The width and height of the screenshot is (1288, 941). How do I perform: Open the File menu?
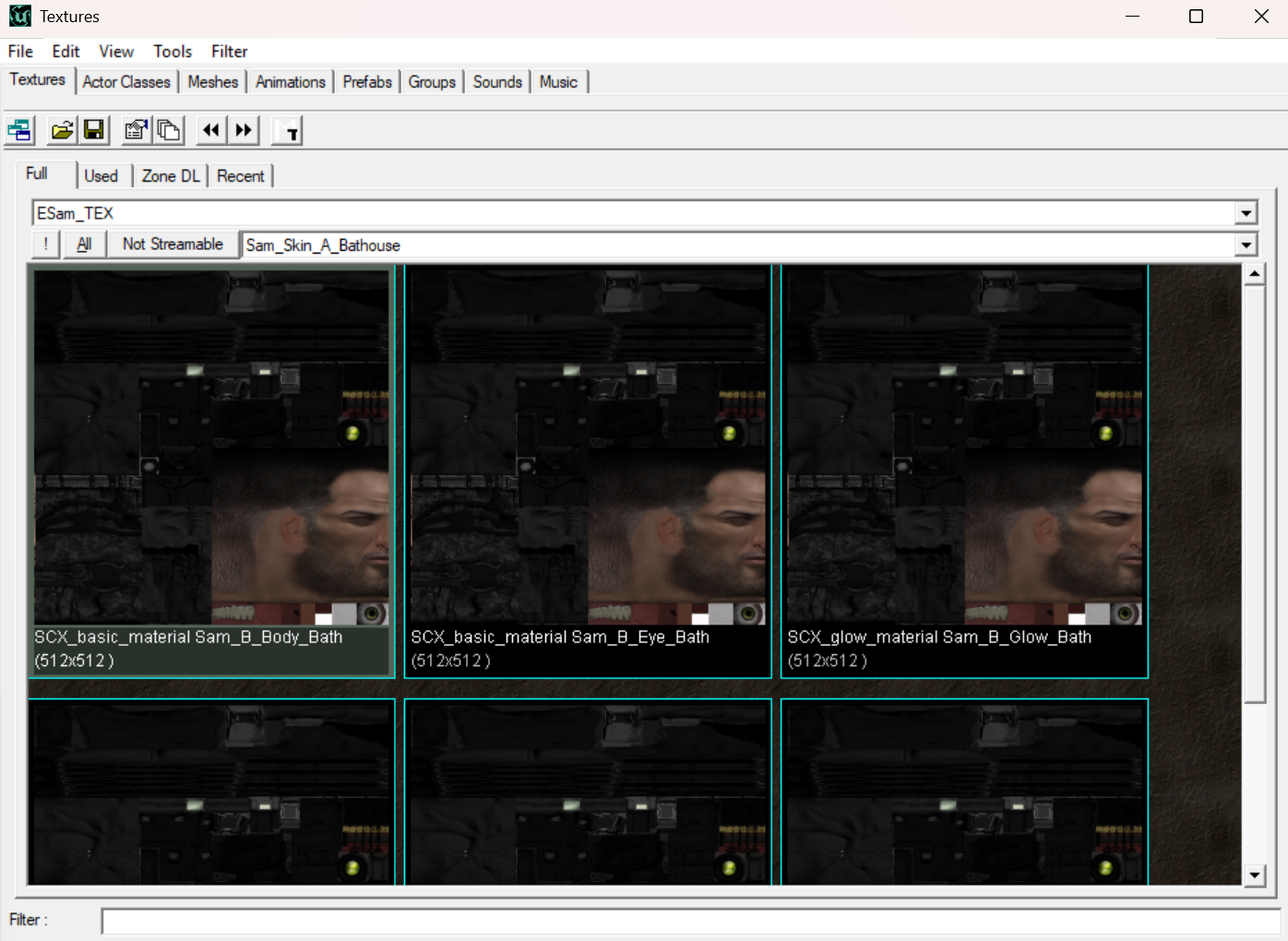coord(20,52)
